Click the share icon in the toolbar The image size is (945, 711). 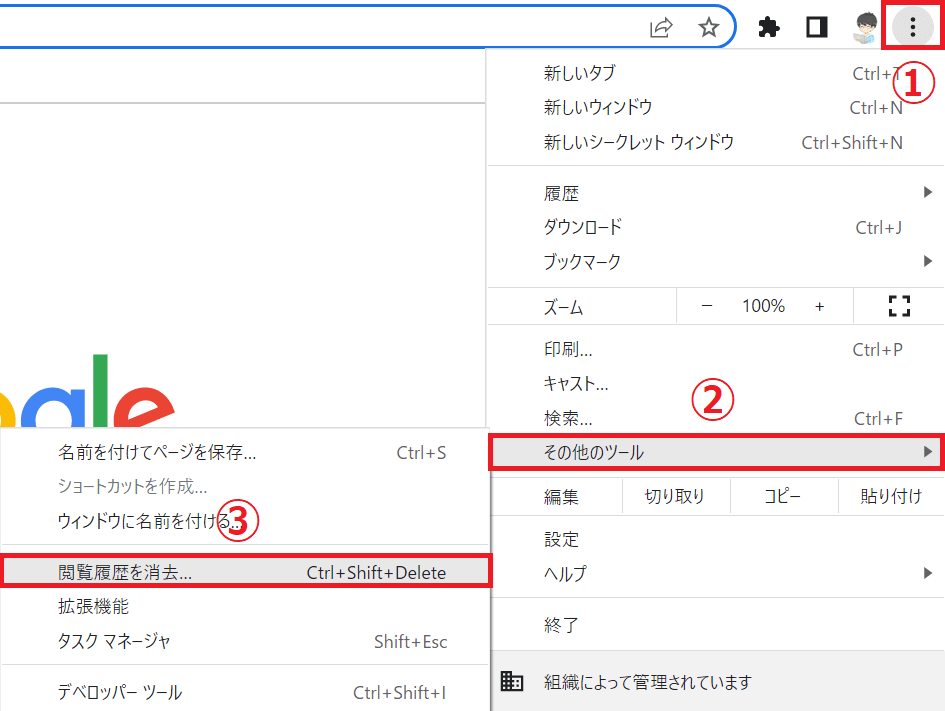click(x=661, y=27)
